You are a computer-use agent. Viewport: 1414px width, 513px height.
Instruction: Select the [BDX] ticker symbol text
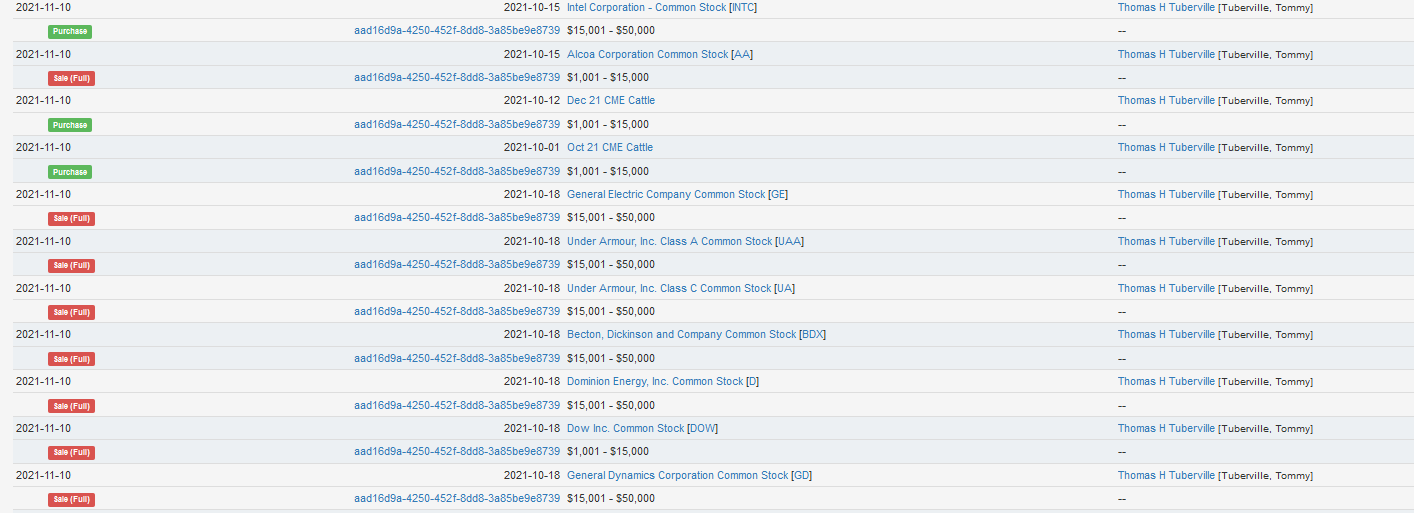coord(813,334)
